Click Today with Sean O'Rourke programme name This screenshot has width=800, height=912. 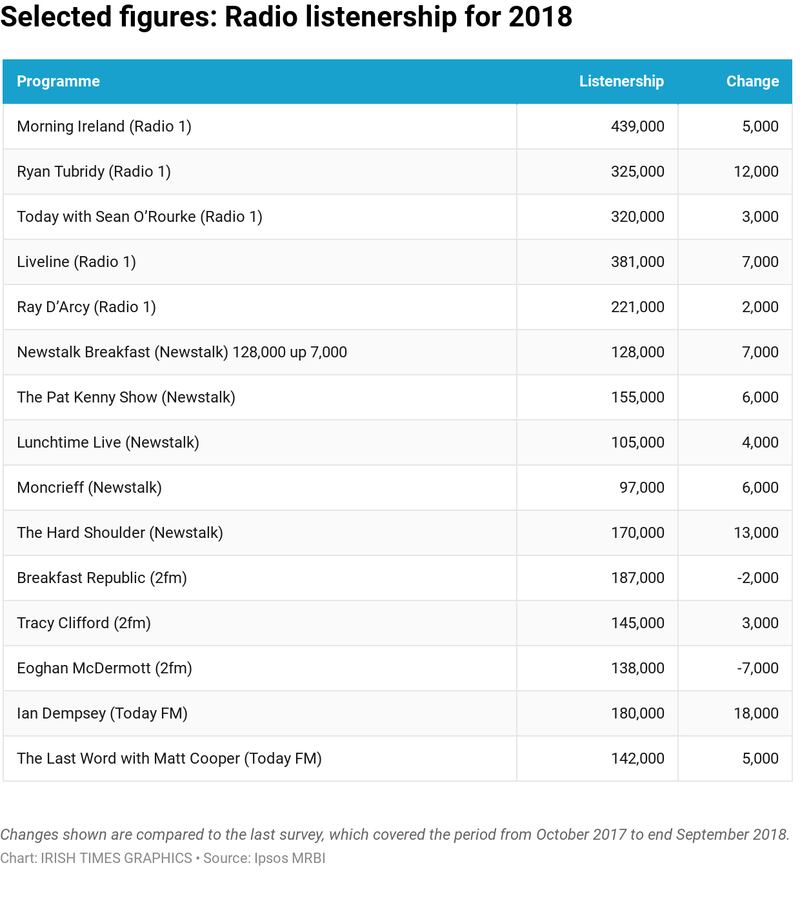point(139,217)
